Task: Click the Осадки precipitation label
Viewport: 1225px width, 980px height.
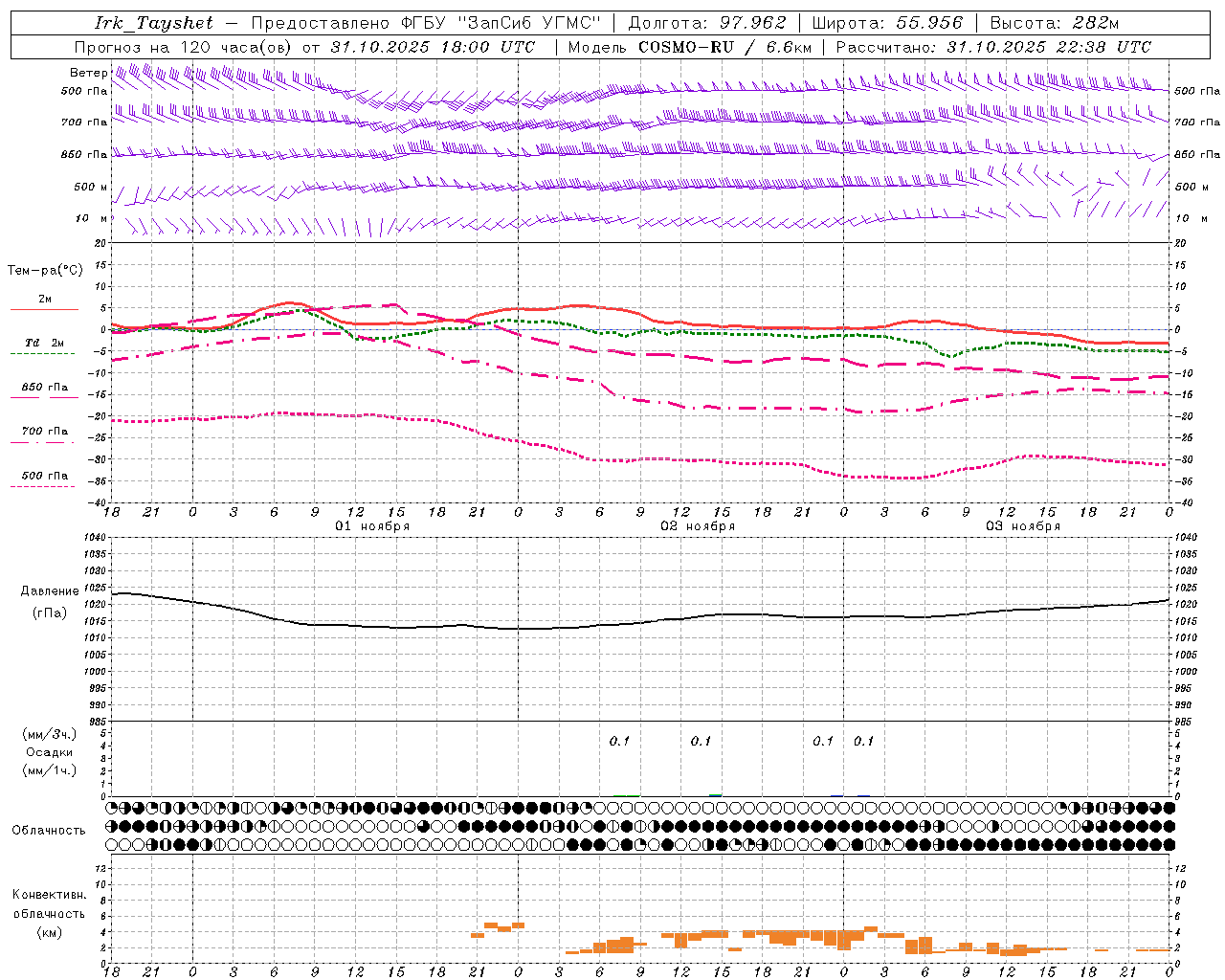Action: [50, 752]
